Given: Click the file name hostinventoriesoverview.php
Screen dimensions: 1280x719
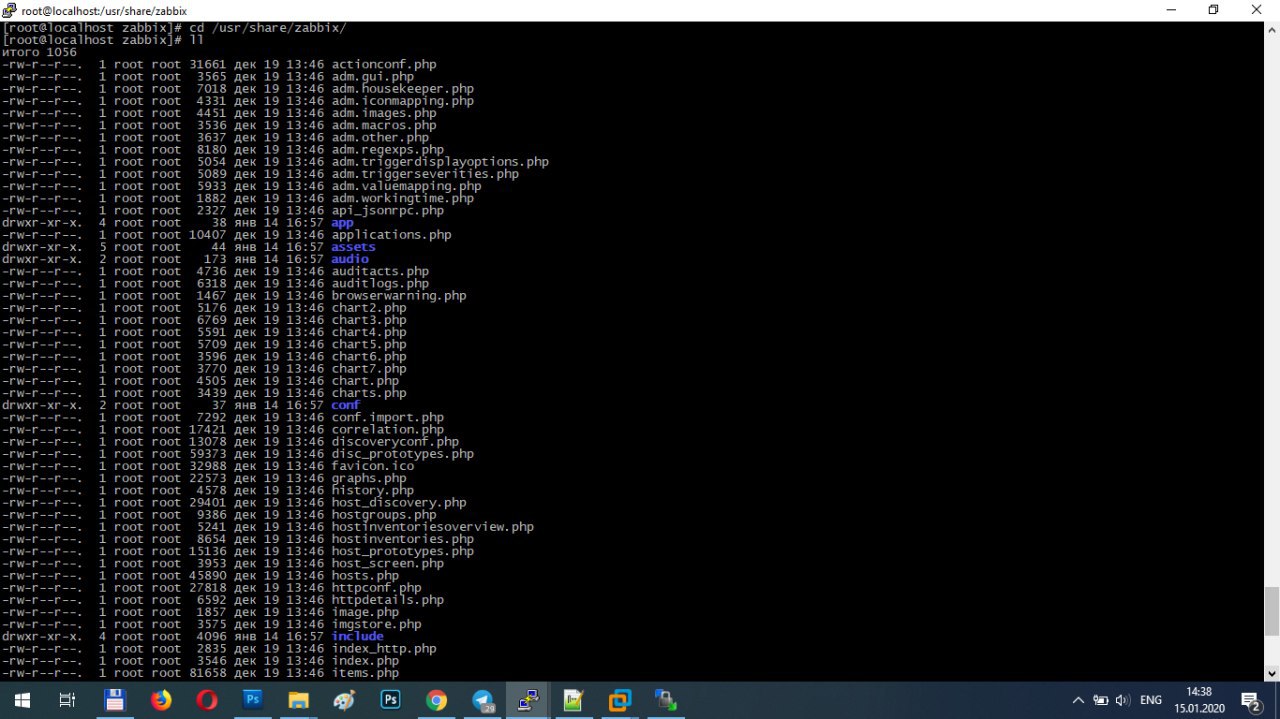Looking at the screenshot, I should click(x=433, y=527).
